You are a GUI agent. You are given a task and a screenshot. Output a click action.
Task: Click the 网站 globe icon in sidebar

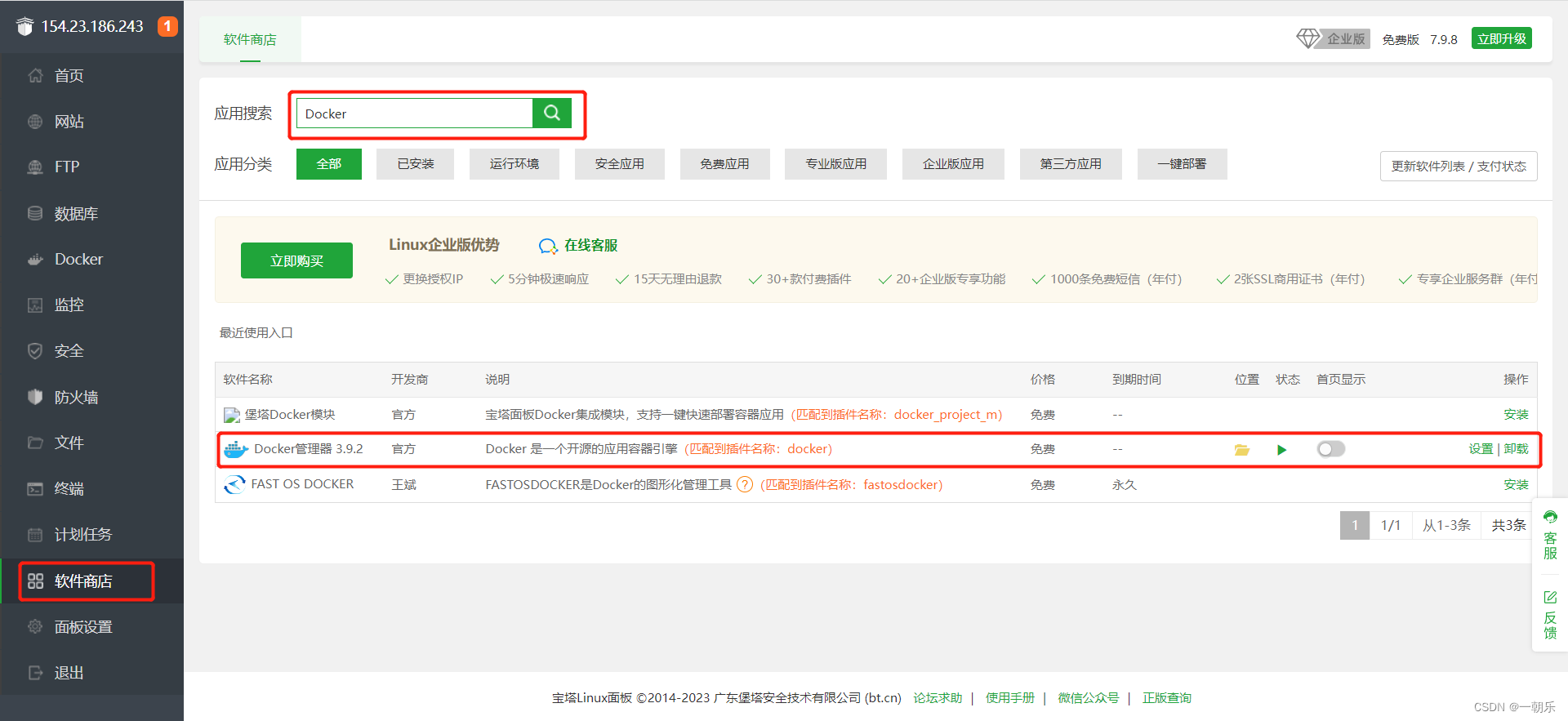coord(35,122)
